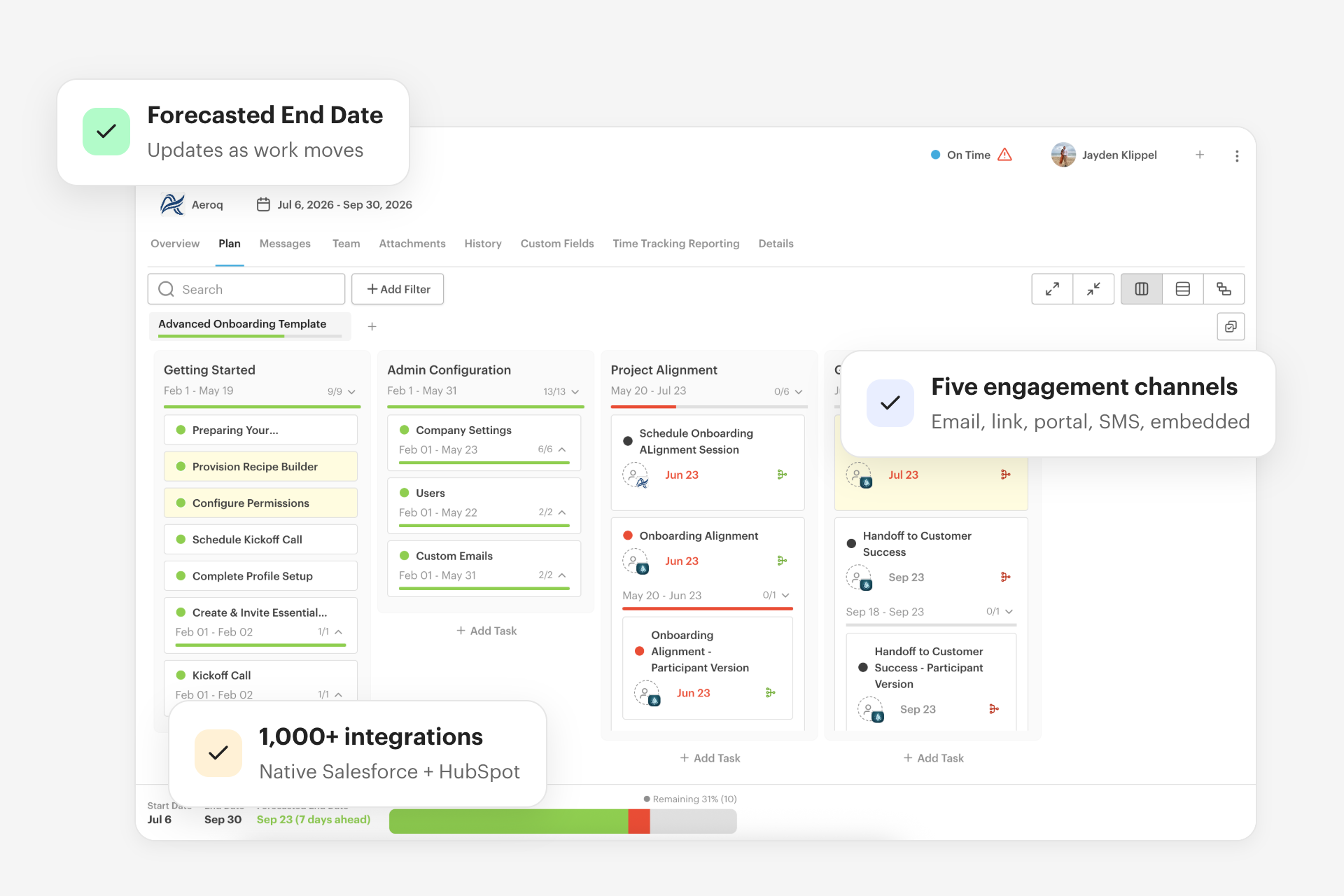Collapse Company Settings 6/6 subtasks
Image resolution: width=1344 pixels, height=896 pixels.
(x=562, y=449)
